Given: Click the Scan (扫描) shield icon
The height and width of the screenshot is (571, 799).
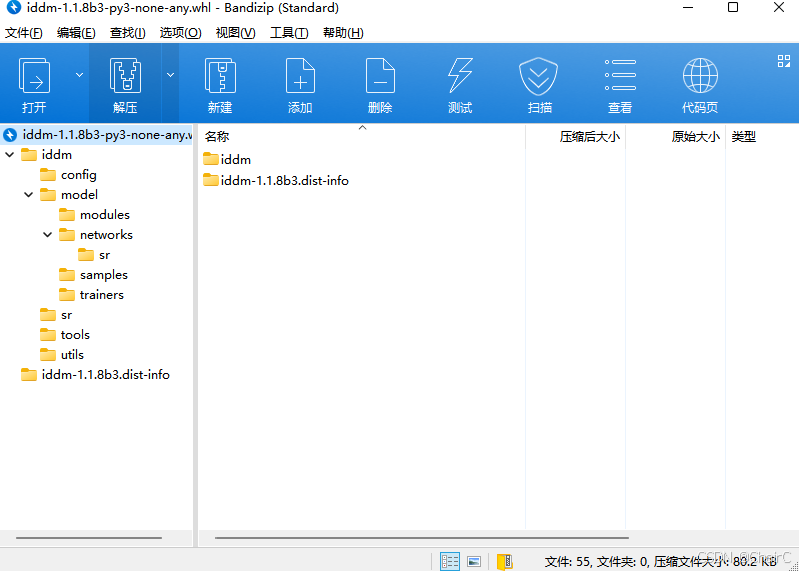Looking at the screenshot, I should 539,76.
